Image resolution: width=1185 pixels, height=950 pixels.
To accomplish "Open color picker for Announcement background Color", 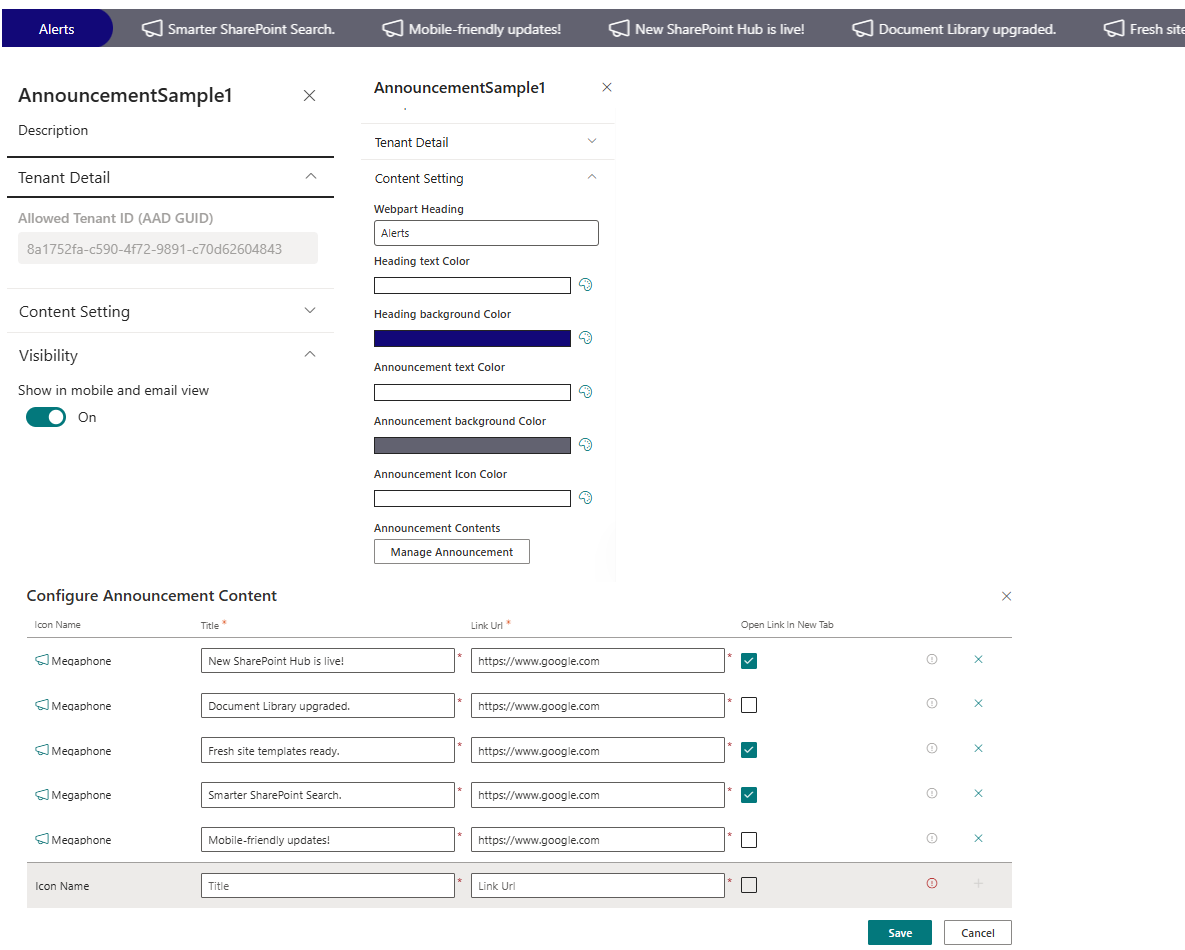I will 586,445.
